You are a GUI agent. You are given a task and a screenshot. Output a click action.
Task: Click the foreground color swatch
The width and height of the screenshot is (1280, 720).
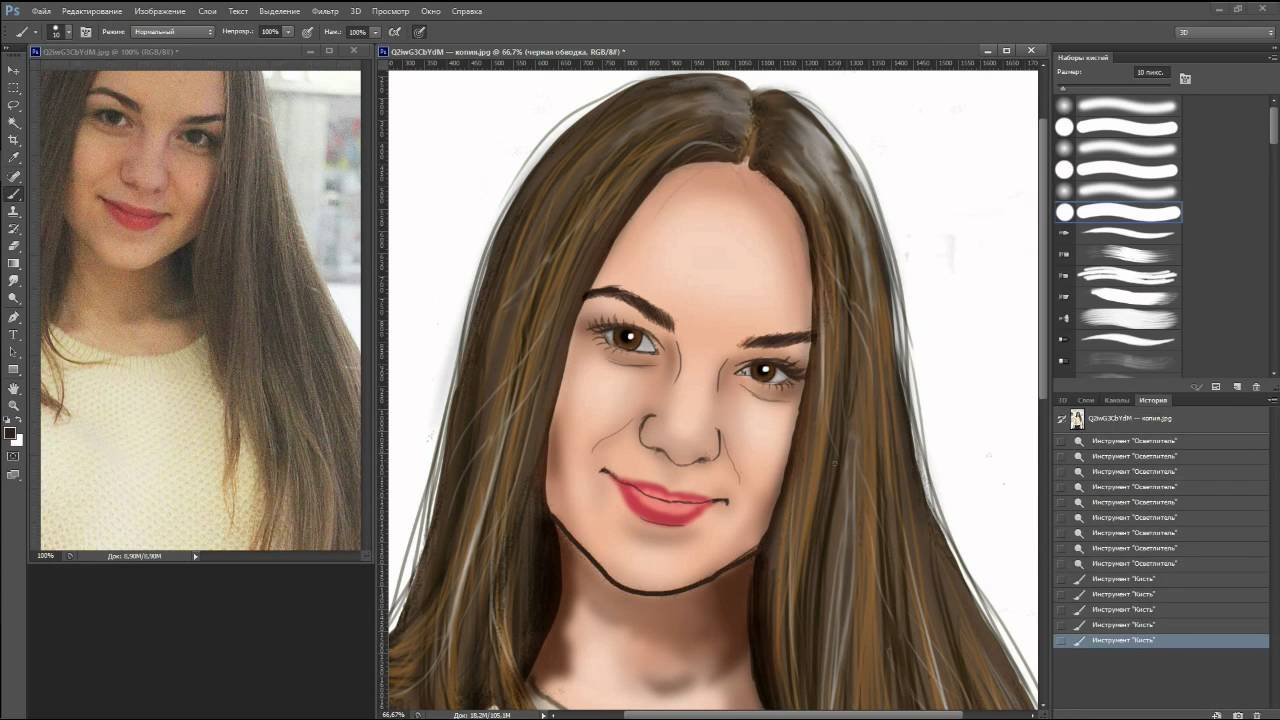click(10, 433)
